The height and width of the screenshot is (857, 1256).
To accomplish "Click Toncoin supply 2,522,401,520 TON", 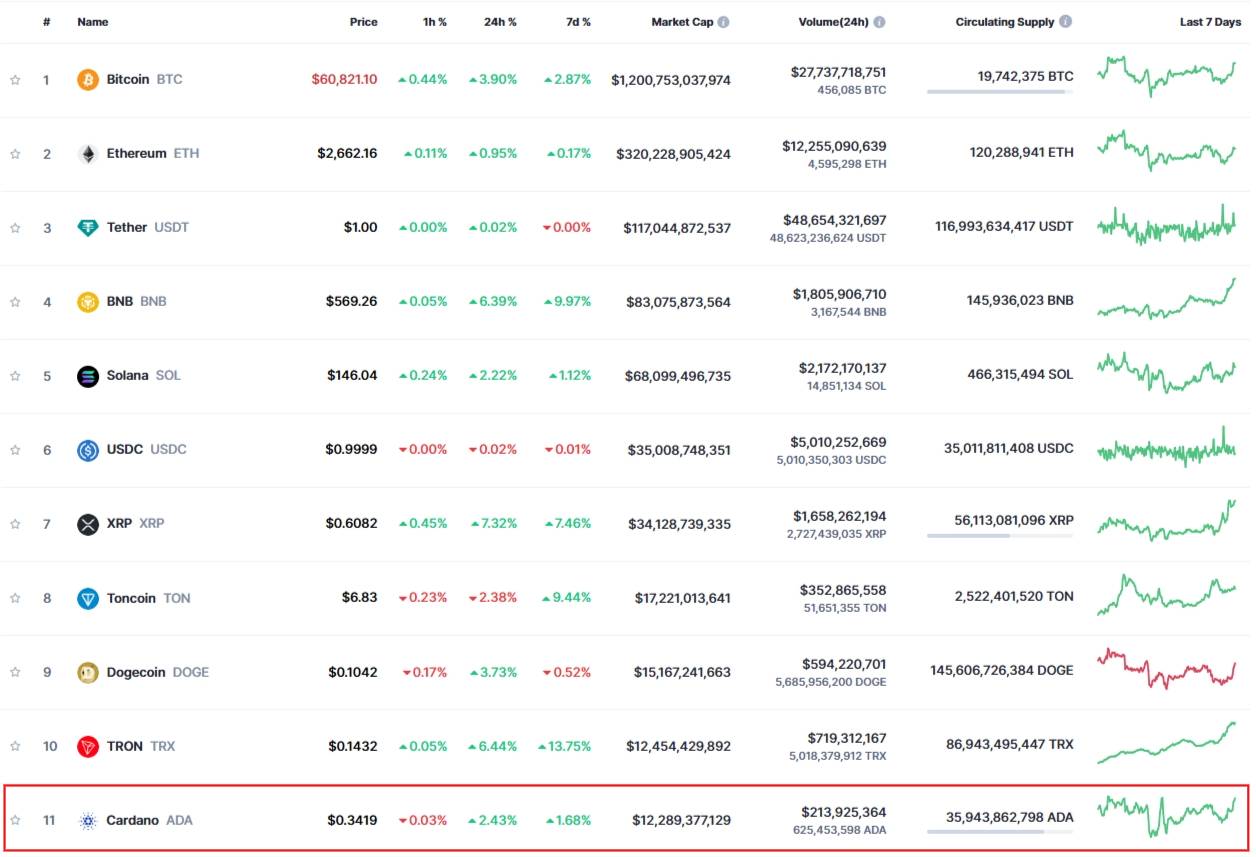I will click(x=1014, y=596).
